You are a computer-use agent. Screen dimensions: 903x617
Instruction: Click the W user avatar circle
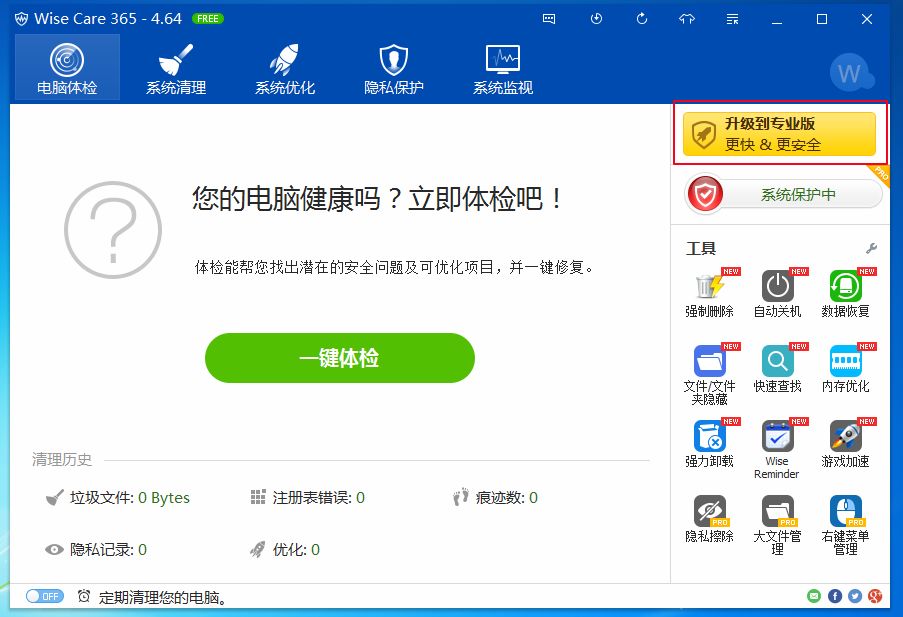pos(851,72)
